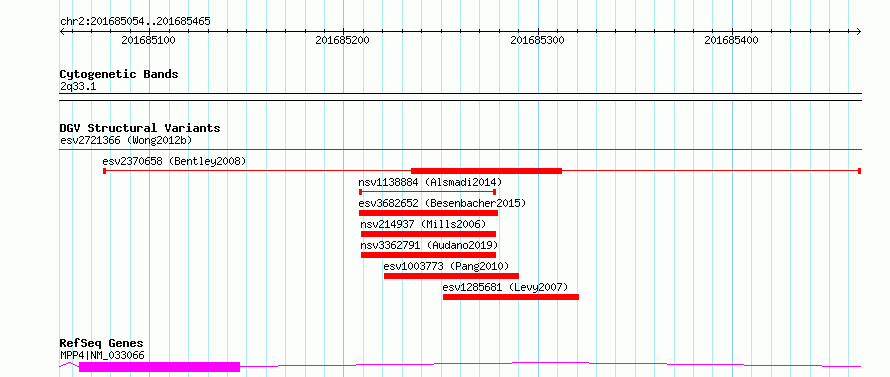The height and width of the screenshot is (377, 890).
Task: Select the esv2721366 thin red variant line
Action: click(x=460, y=150)
